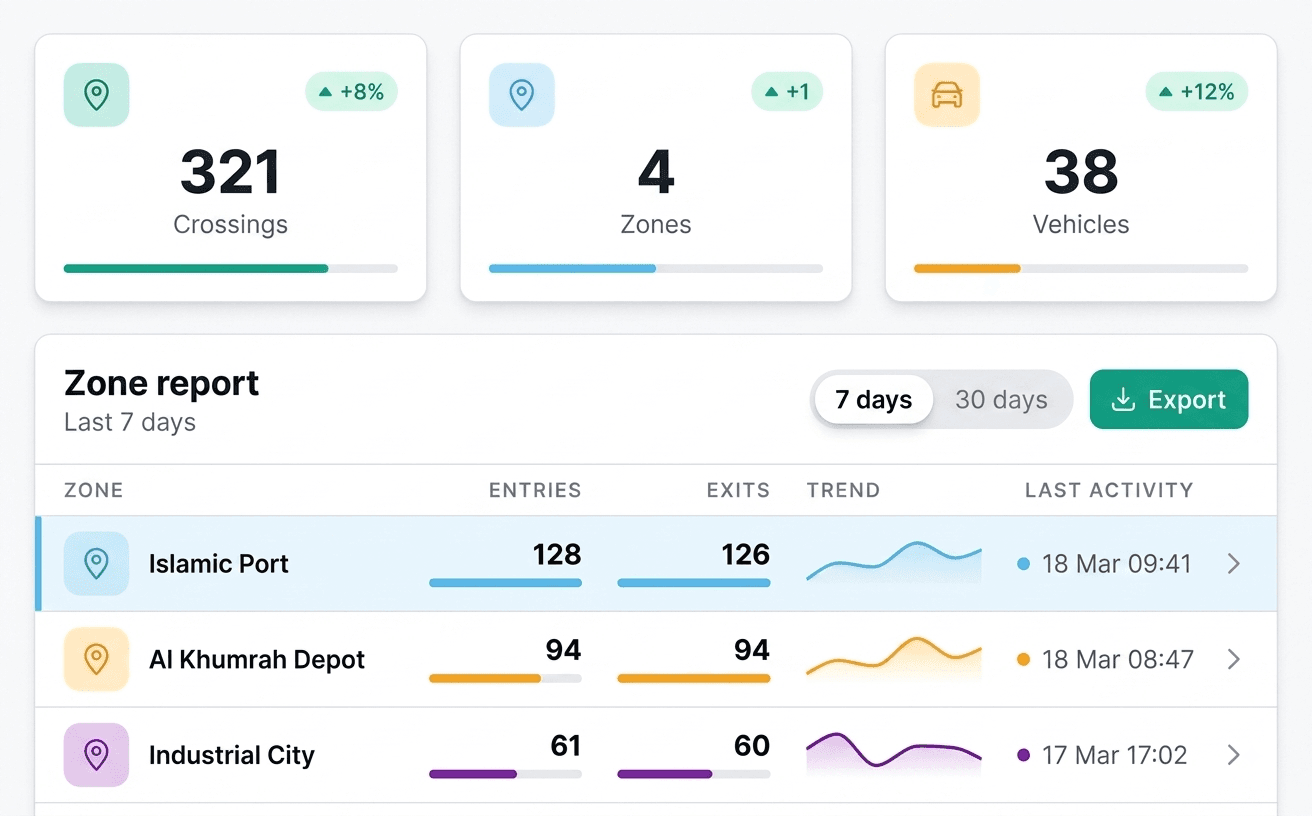Expand the Al Khumrah Depot row chevron
The height and width of the screenshot is (816, 1312).
click(x=1234, y=659)
